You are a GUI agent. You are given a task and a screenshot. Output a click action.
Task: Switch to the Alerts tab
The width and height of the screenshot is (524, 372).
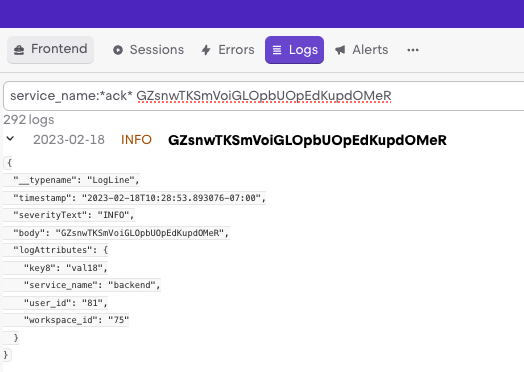point(362,50)
